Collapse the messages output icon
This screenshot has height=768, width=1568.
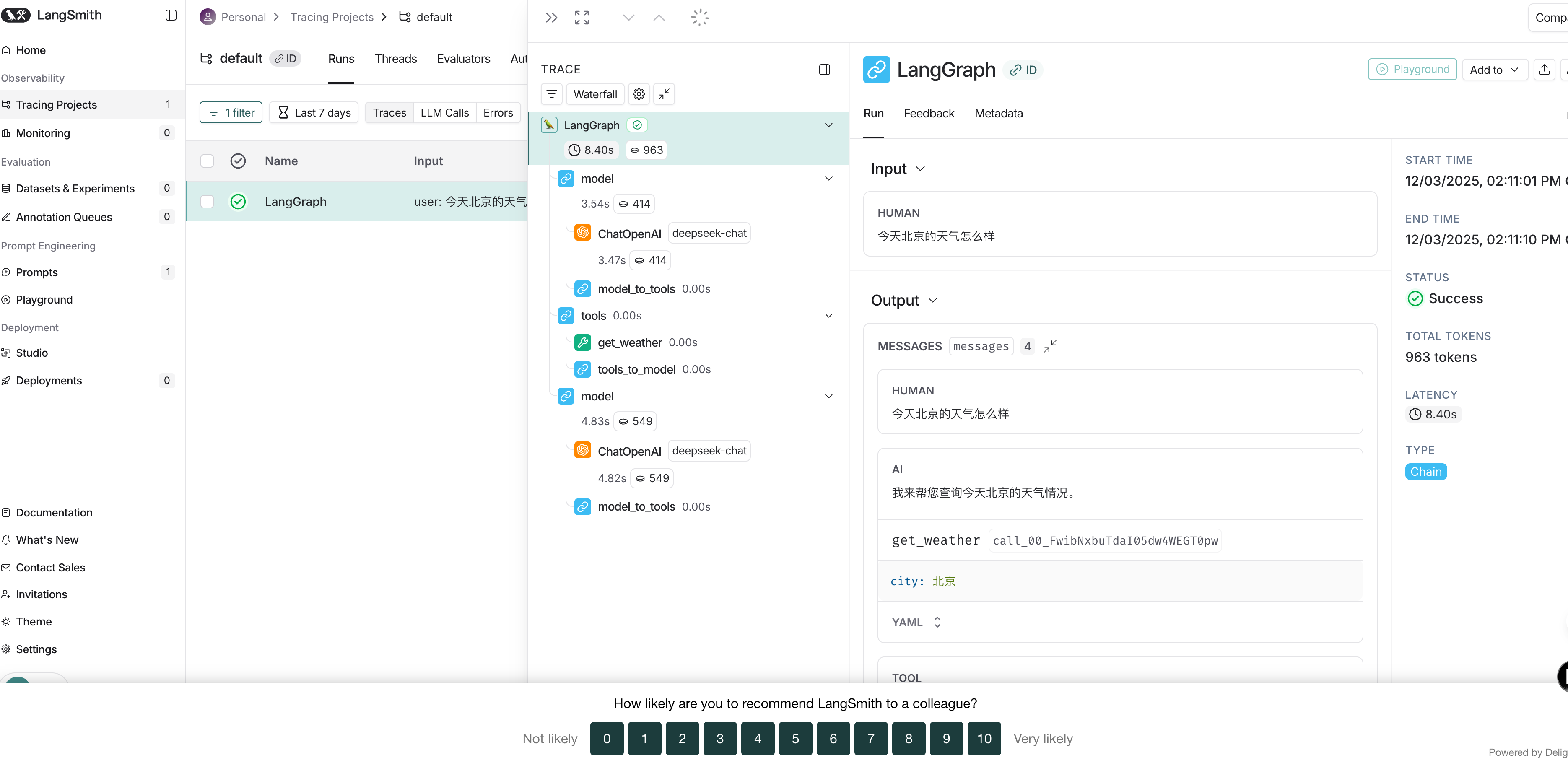coord(1050,346)
